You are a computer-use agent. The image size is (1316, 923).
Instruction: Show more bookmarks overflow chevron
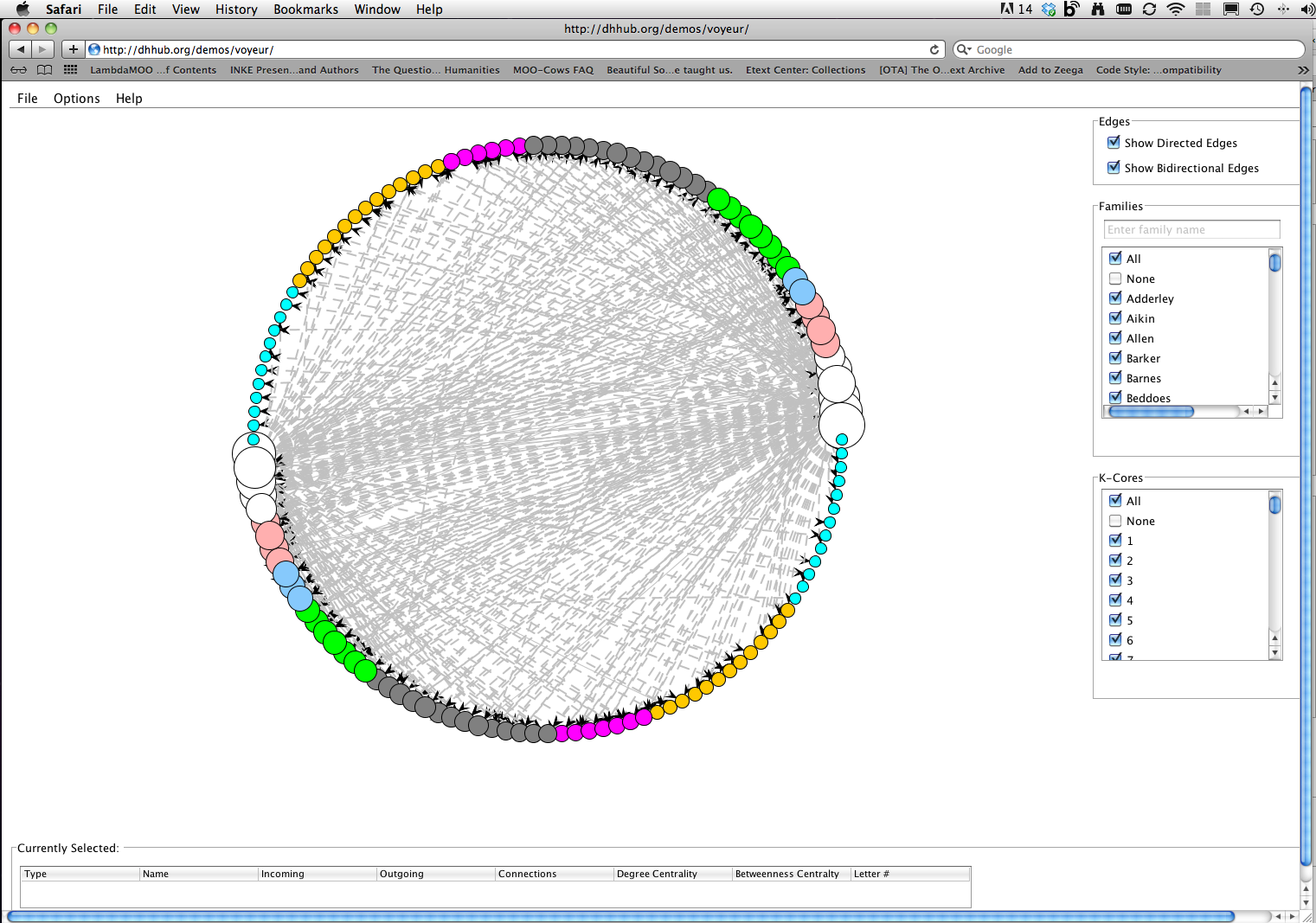1303,70
